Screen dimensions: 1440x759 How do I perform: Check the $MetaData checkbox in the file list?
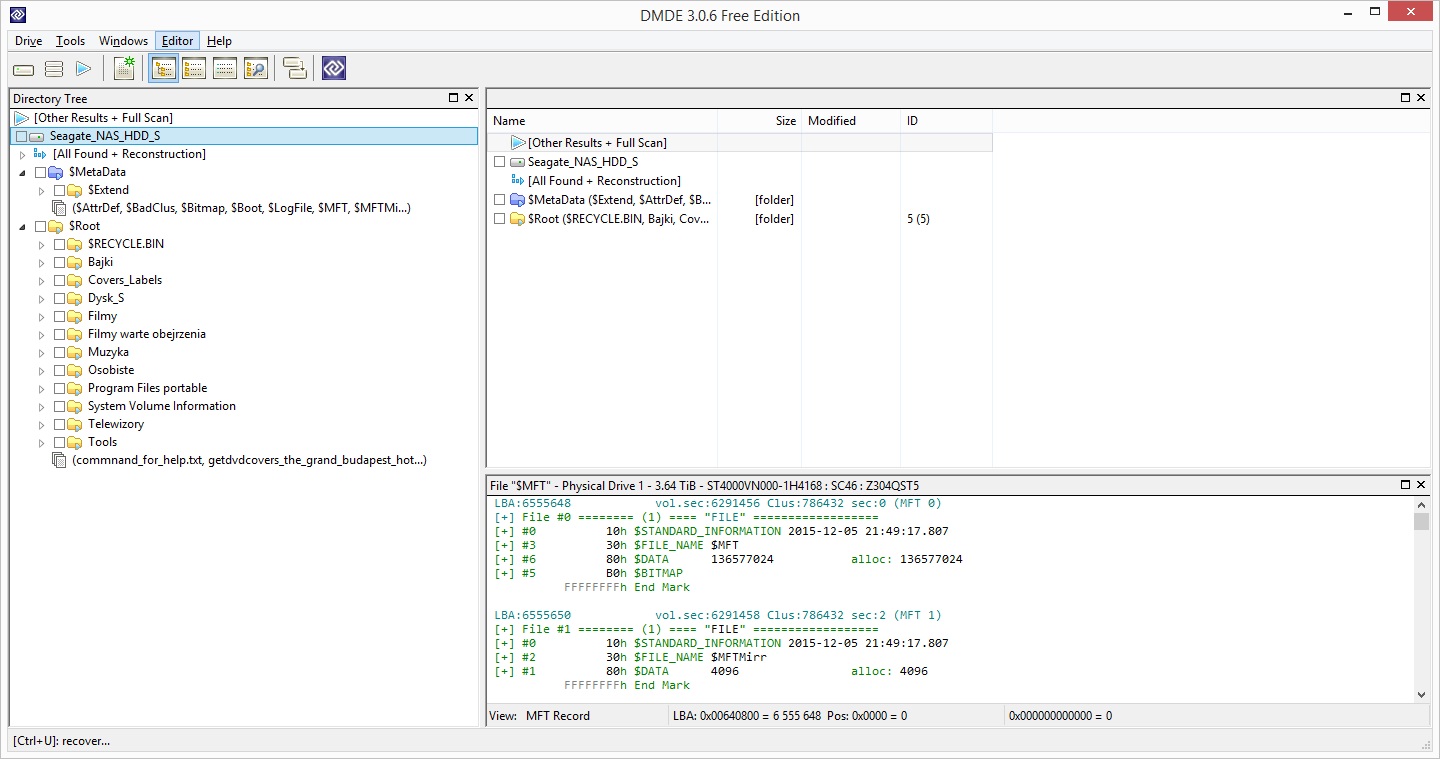500,200
